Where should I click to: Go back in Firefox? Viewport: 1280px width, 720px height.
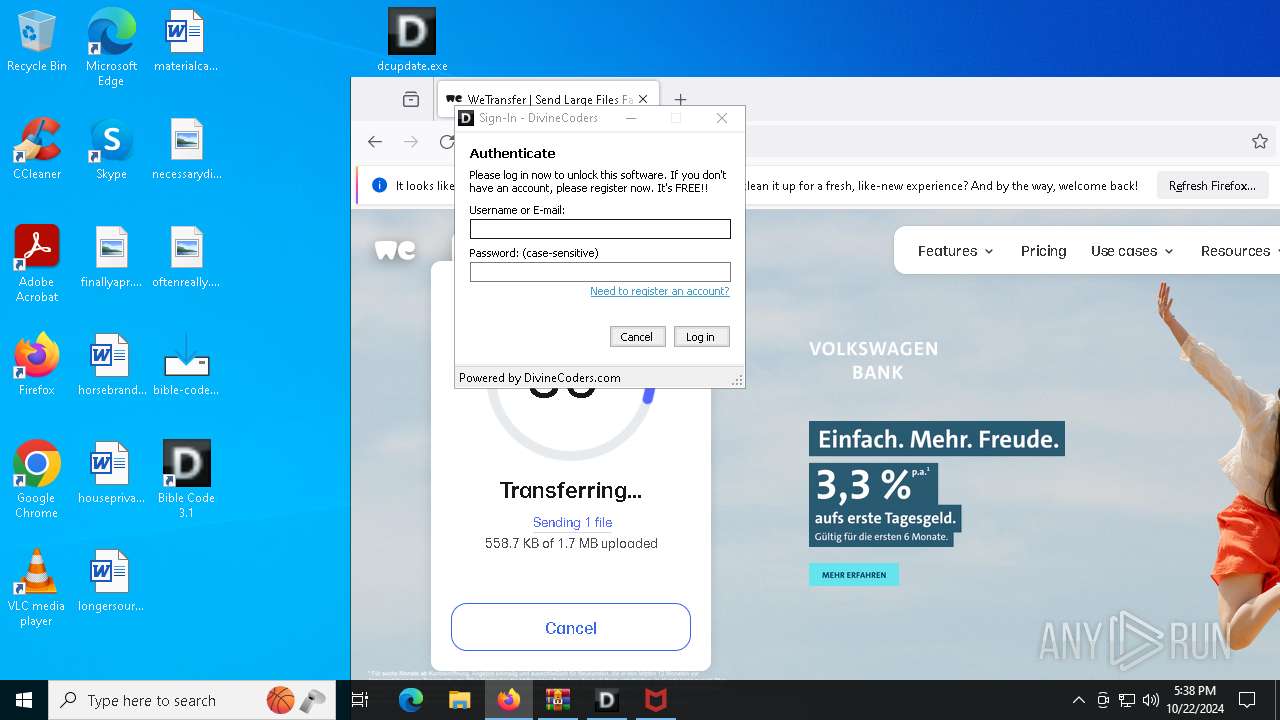375,142
